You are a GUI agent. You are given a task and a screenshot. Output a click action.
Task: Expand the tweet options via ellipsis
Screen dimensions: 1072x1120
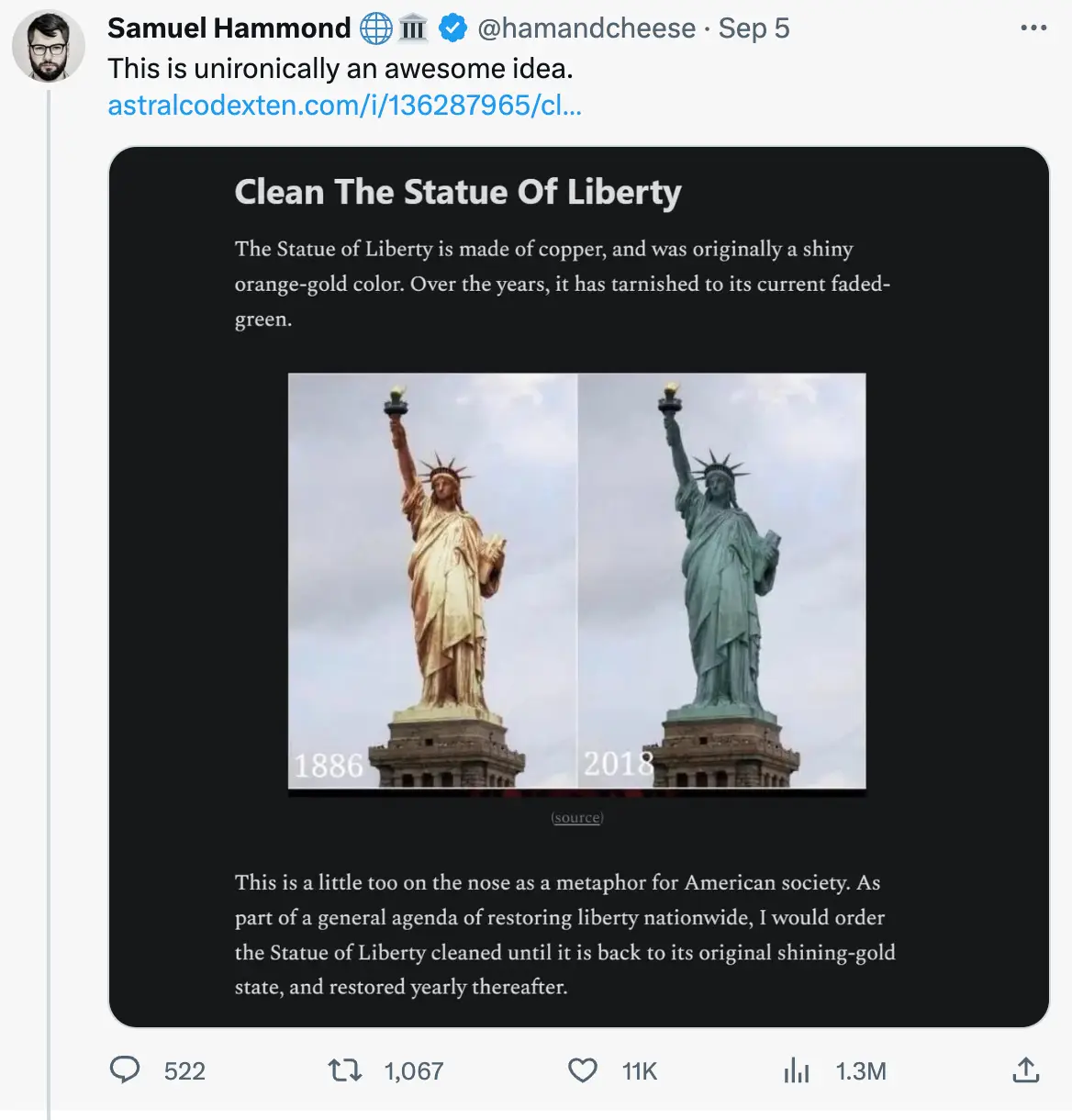point(1035,28)
